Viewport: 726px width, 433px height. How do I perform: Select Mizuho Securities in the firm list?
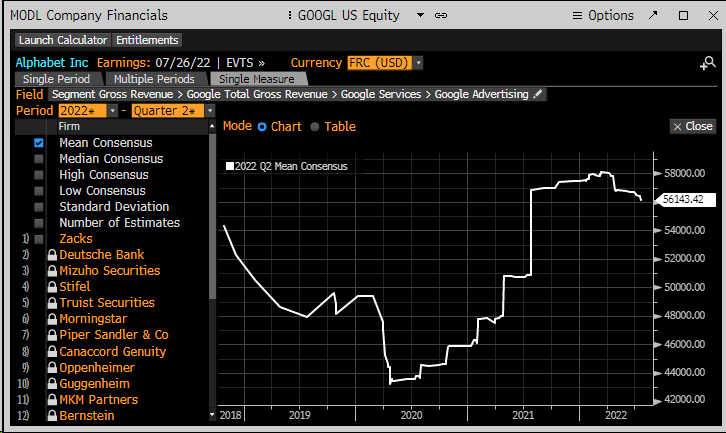110,270
